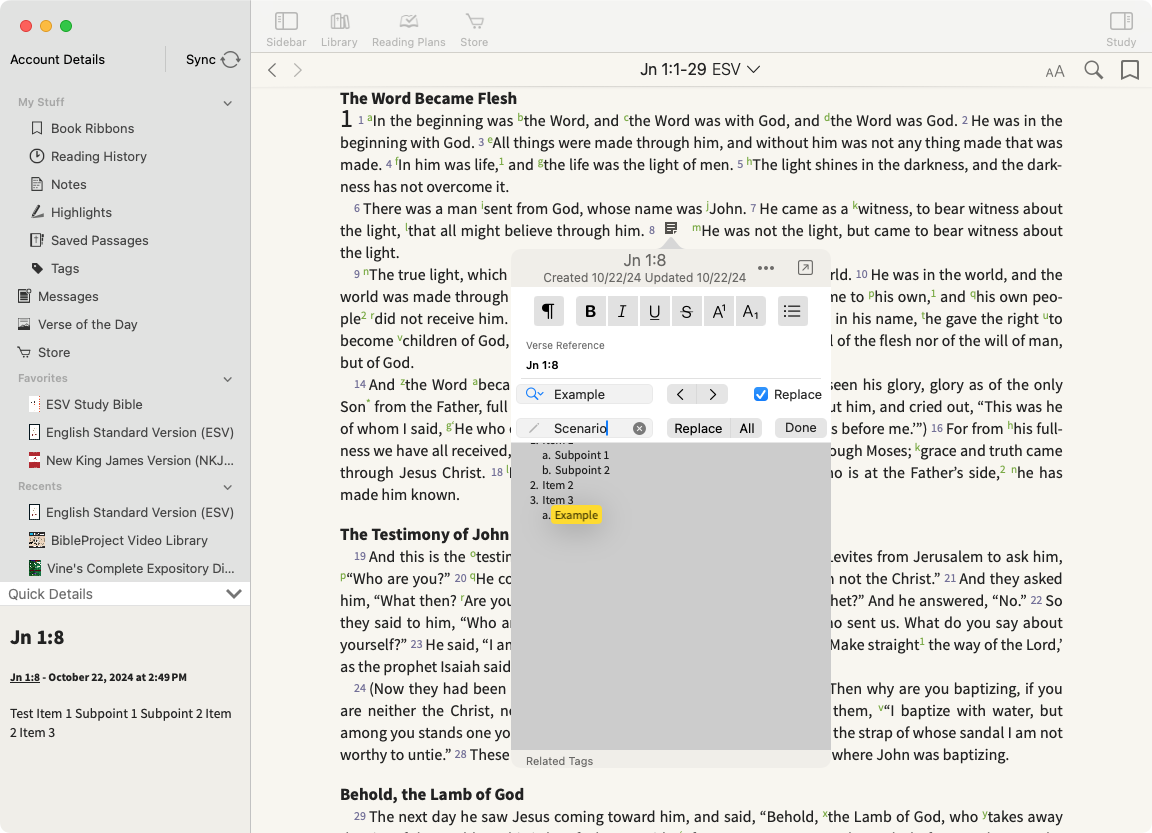Apply bold formatting in note
The height and width of the screenshot is (833, 1152).
590,311
